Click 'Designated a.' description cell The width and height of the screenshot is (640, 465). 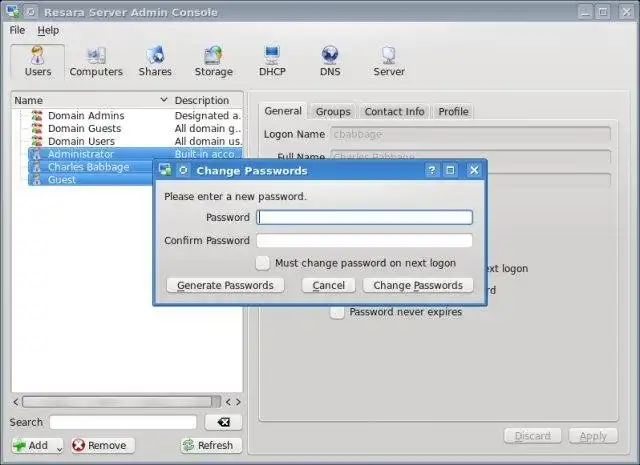[208, 116]
